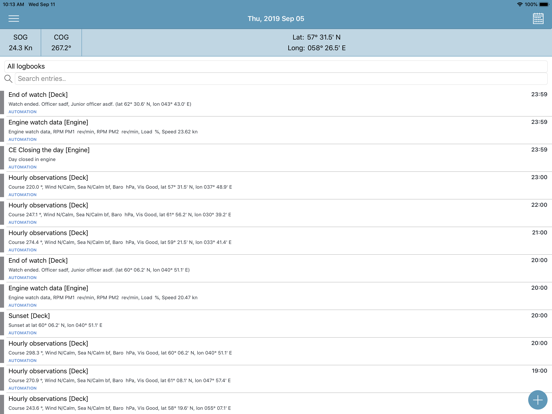Tap the 'Sunset at lat 60° 06.2' N' description
552x414 pixels.
[55, 325]
